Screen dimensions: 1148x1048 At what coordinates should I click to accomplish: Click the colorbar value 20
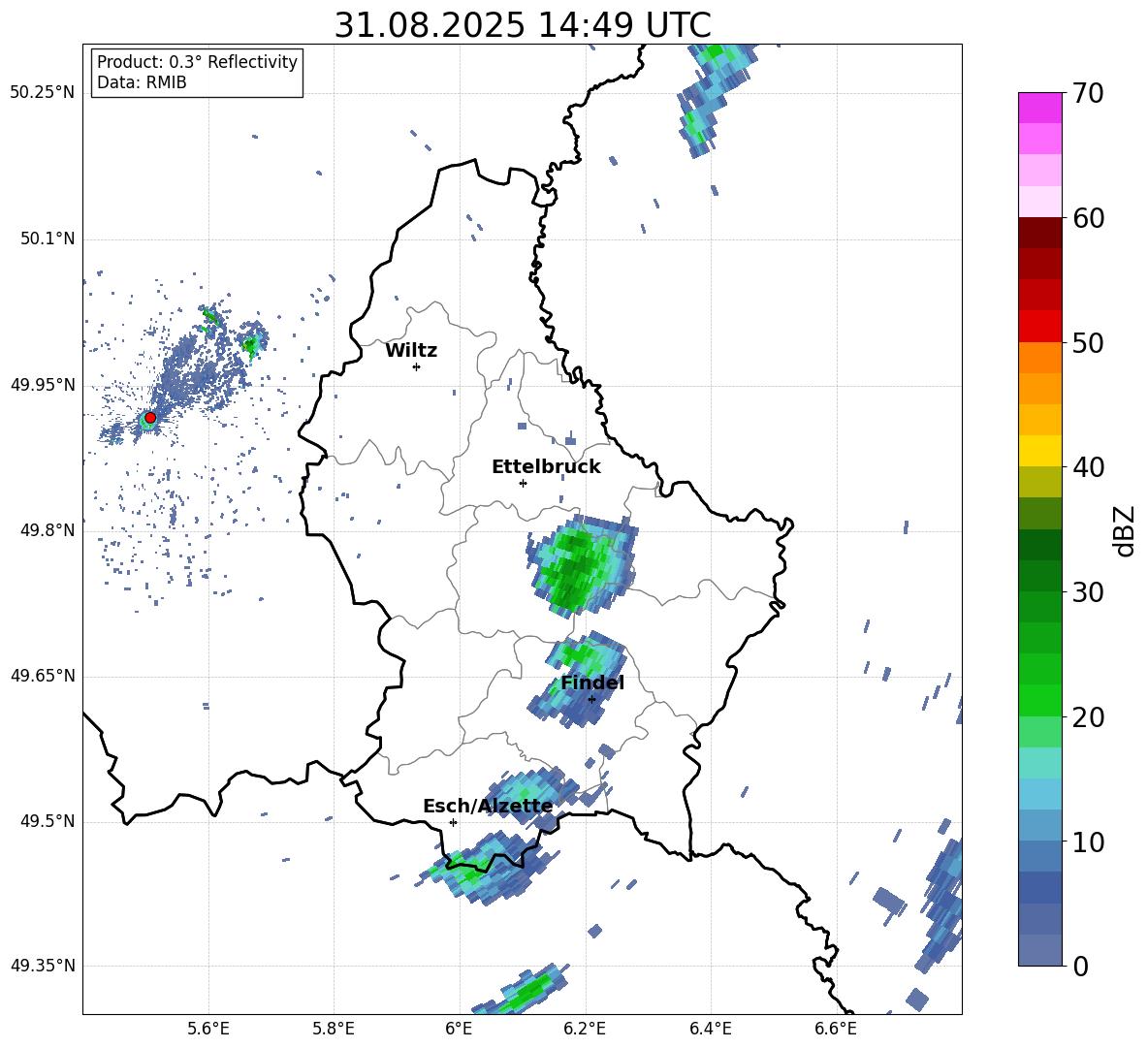tap(1088, 717)
